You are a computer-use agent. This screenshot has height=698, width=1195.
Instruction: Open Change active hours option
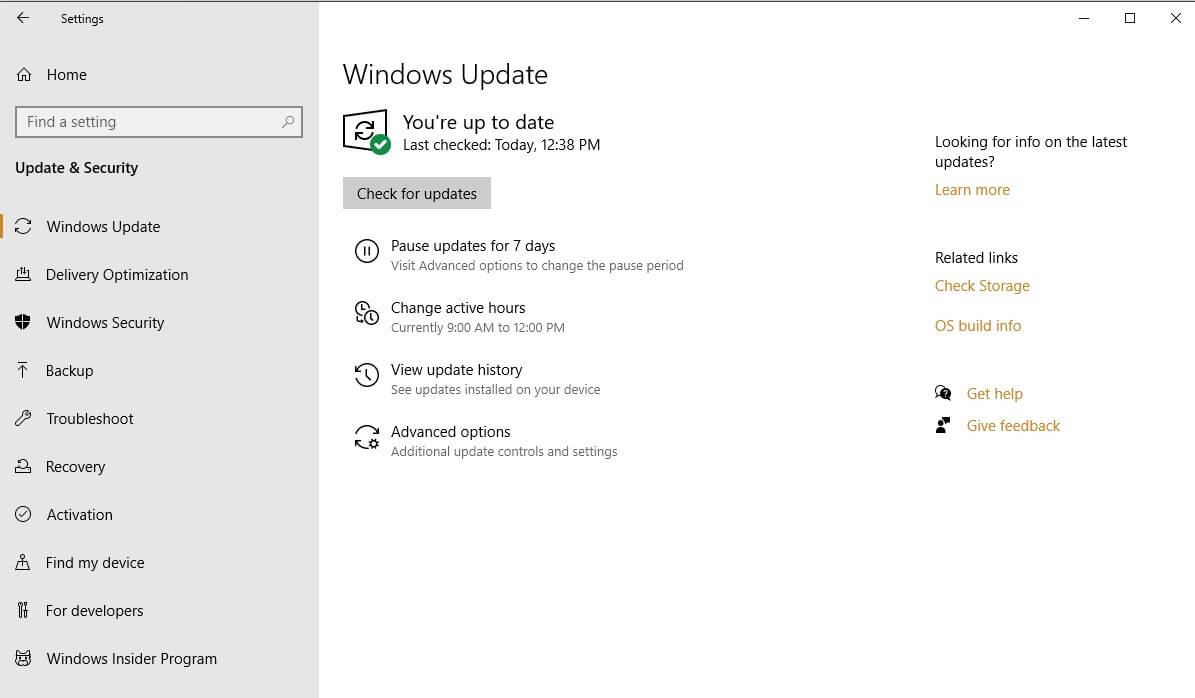click(x=458, y=307)
